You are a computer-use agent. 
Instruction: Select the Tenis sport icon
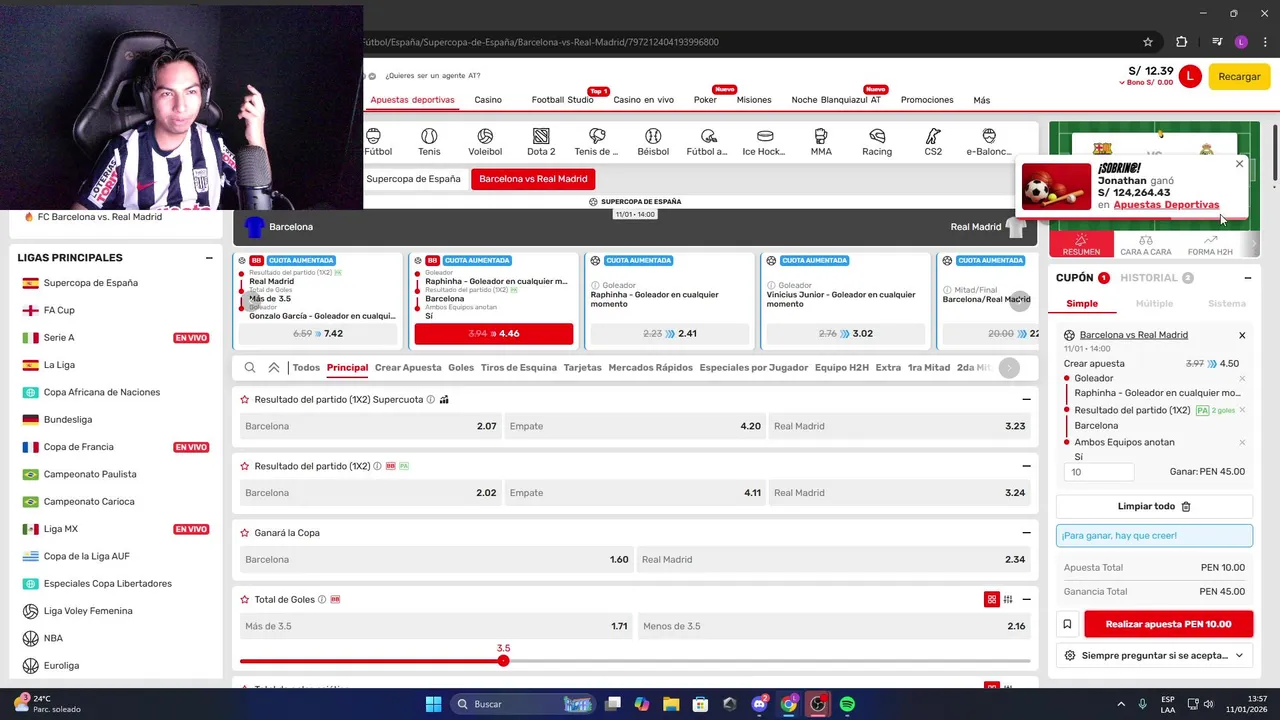(x=429, y=142)
